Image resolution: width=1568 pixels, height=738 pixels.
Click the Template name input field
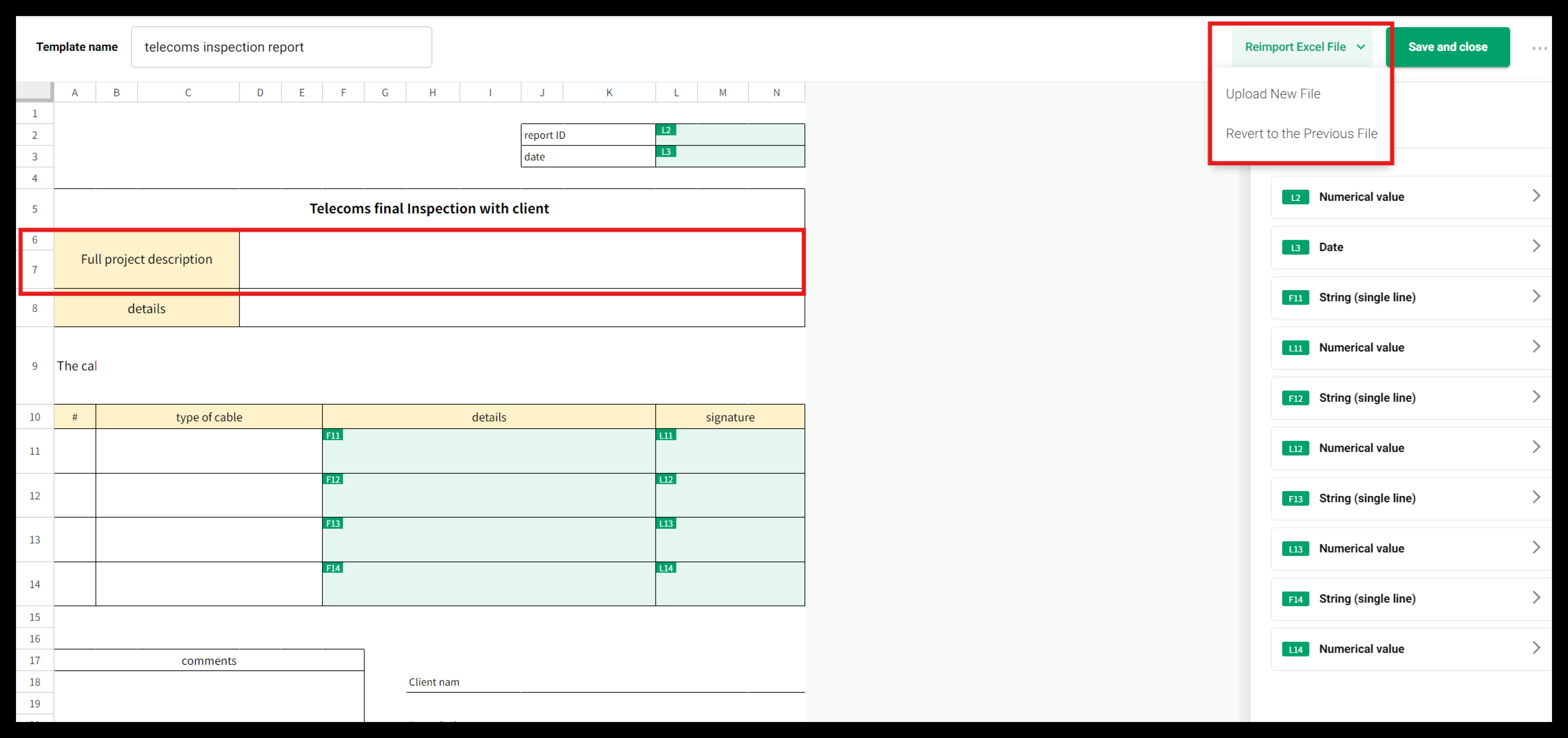coord(281,47)
